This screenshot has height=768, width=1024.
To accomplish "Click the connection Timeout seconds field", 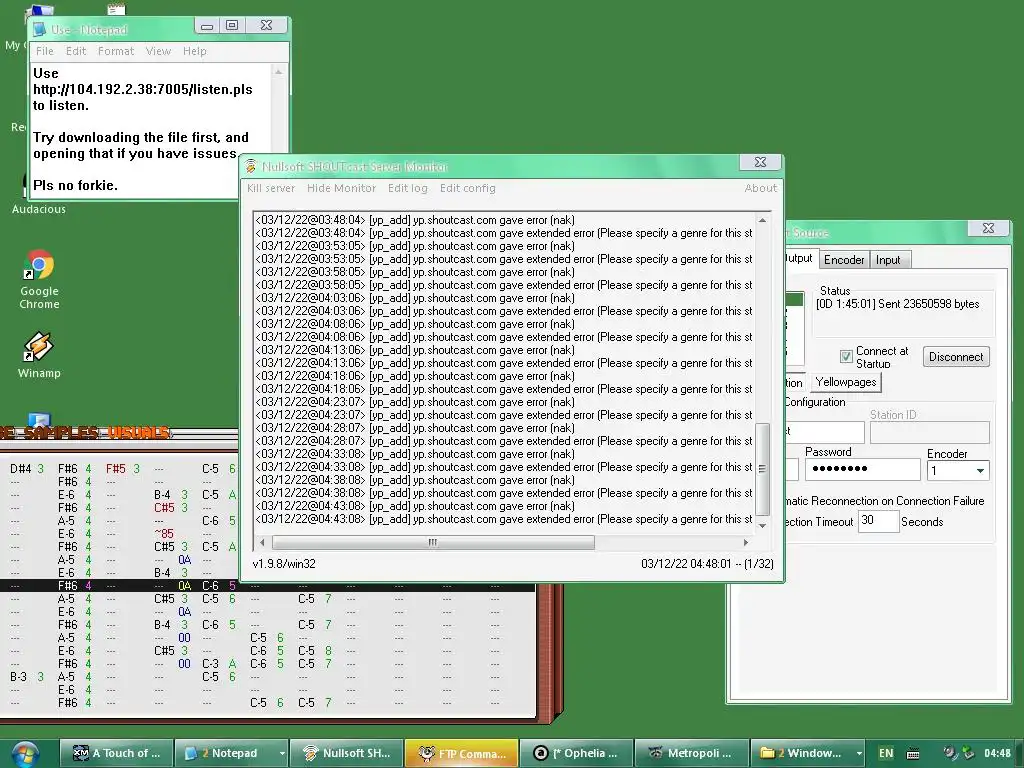I will click(x=878, y=520).
